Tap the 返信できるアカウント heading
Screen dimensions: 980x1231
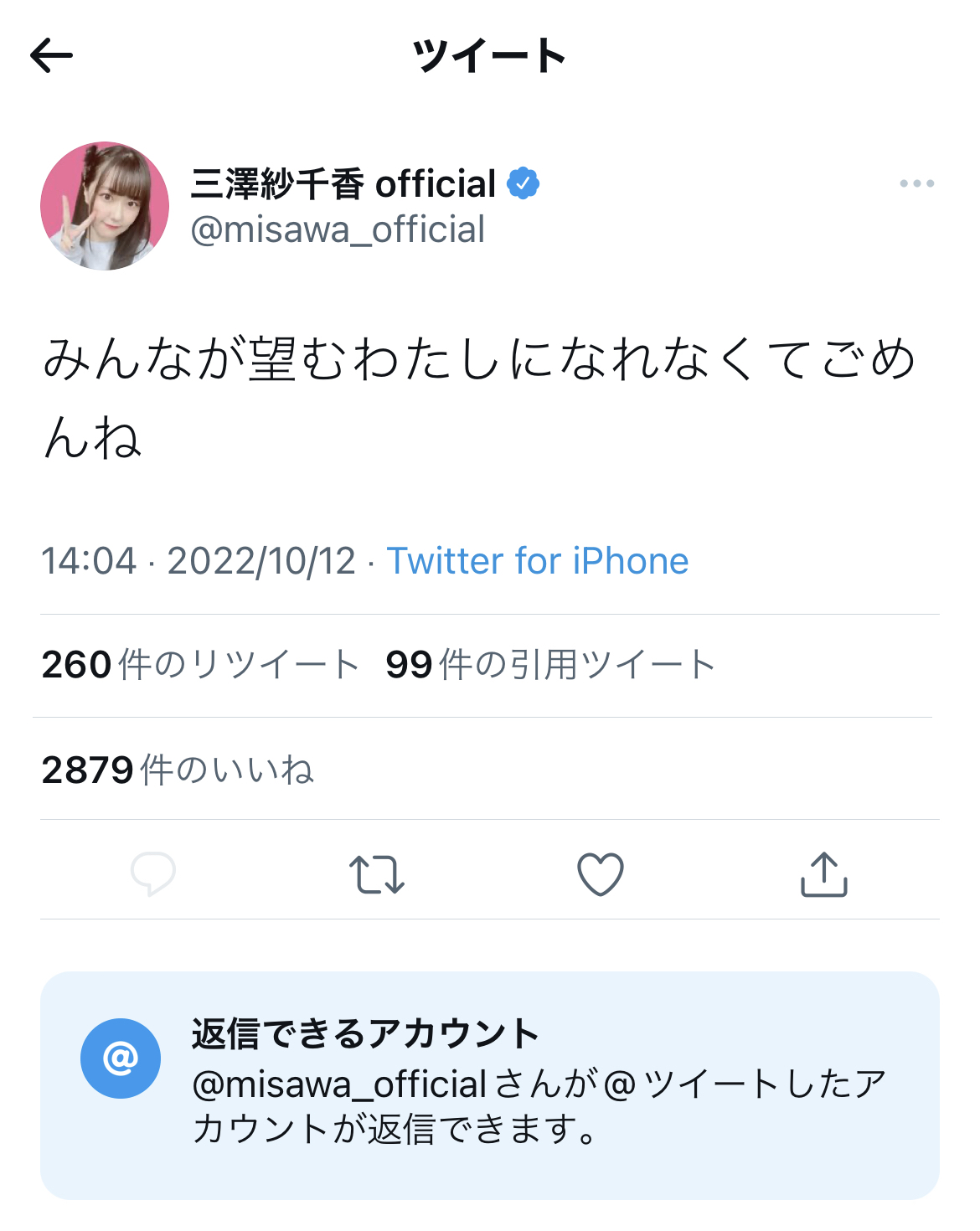click(x=365, y=1033)
